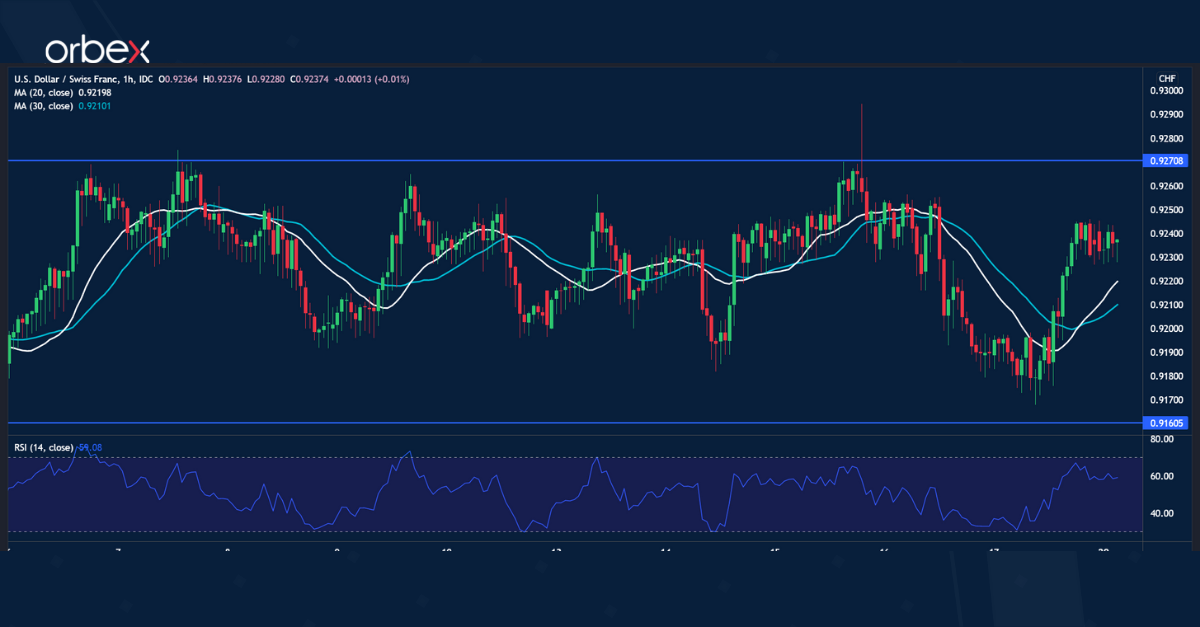Click the 0.92600 price axis value
Screen dimensions: 1200x627
pos(1166,186)
